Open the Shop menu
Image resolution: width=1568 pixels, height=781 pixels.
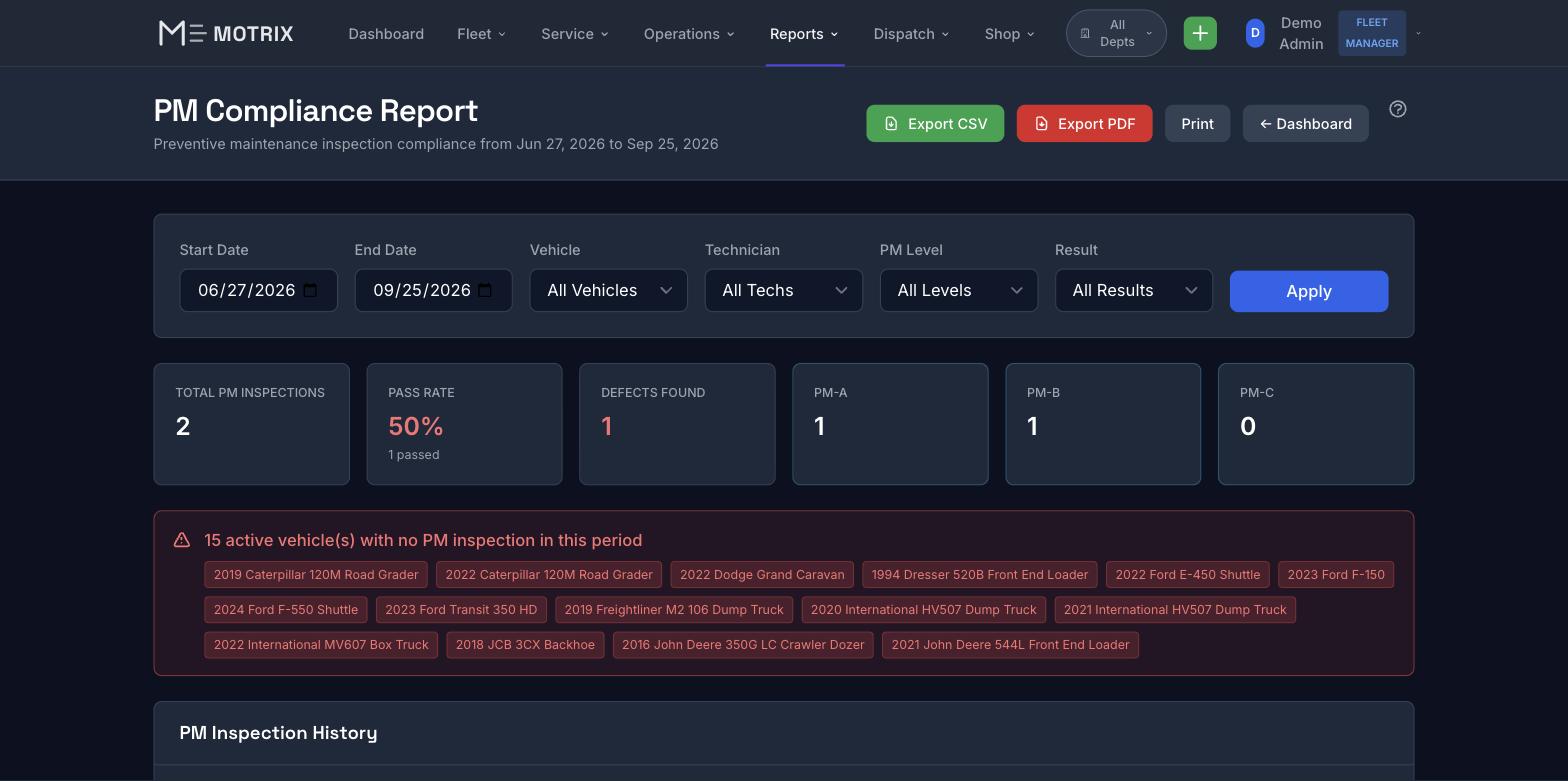[1009, 33]
